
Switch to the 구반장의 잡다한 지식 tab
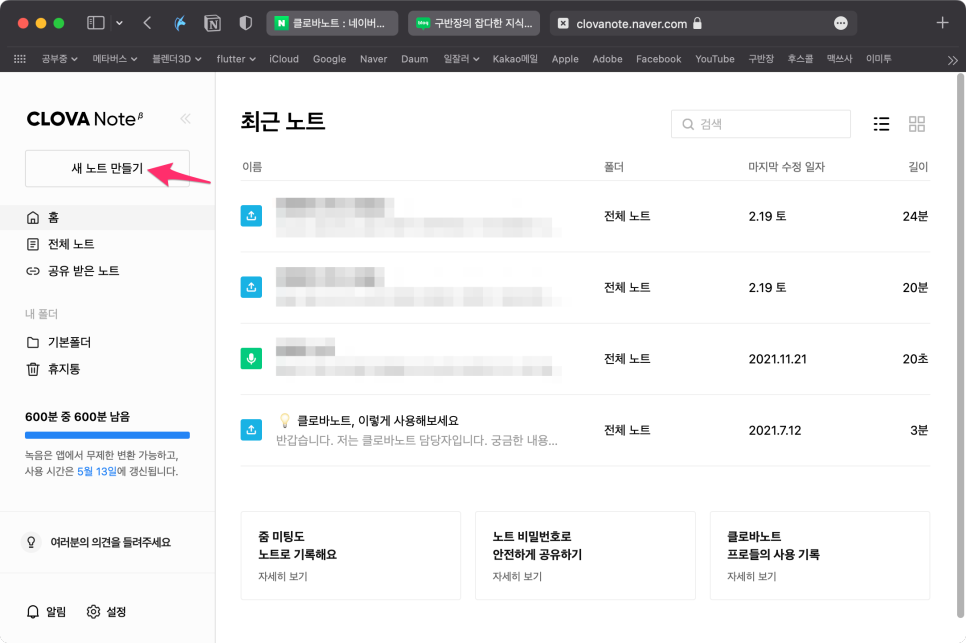click(x=474, y=23)
